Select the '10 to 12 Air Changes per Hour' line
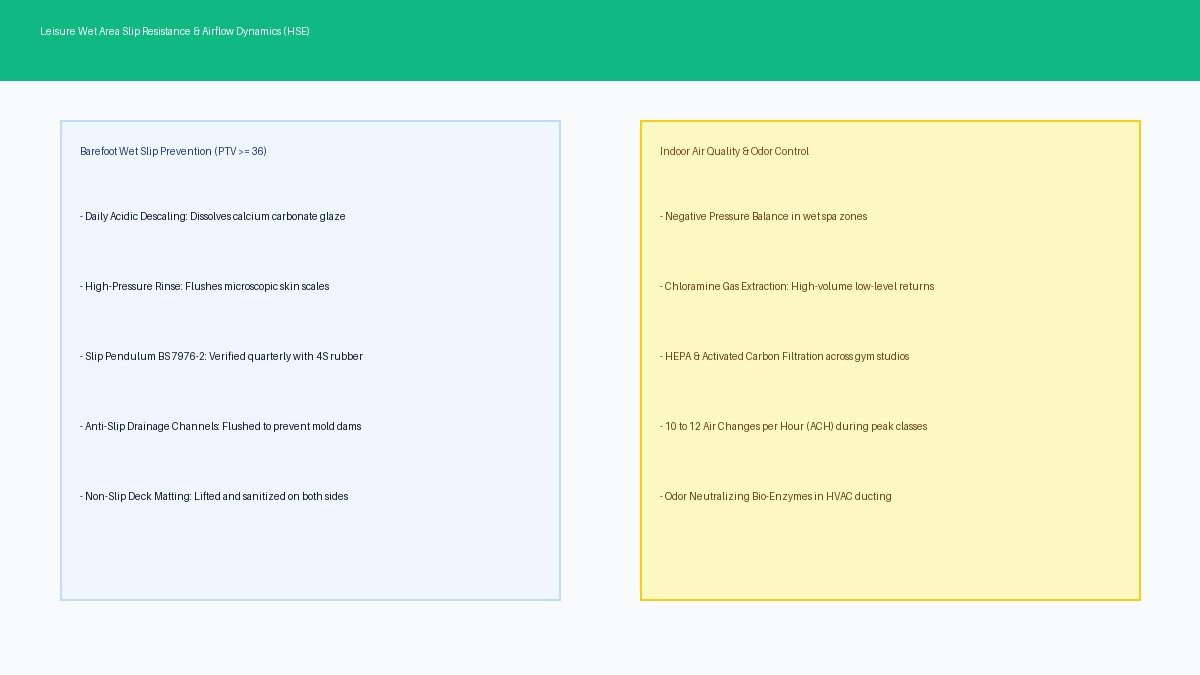 (x=794, y=426)
